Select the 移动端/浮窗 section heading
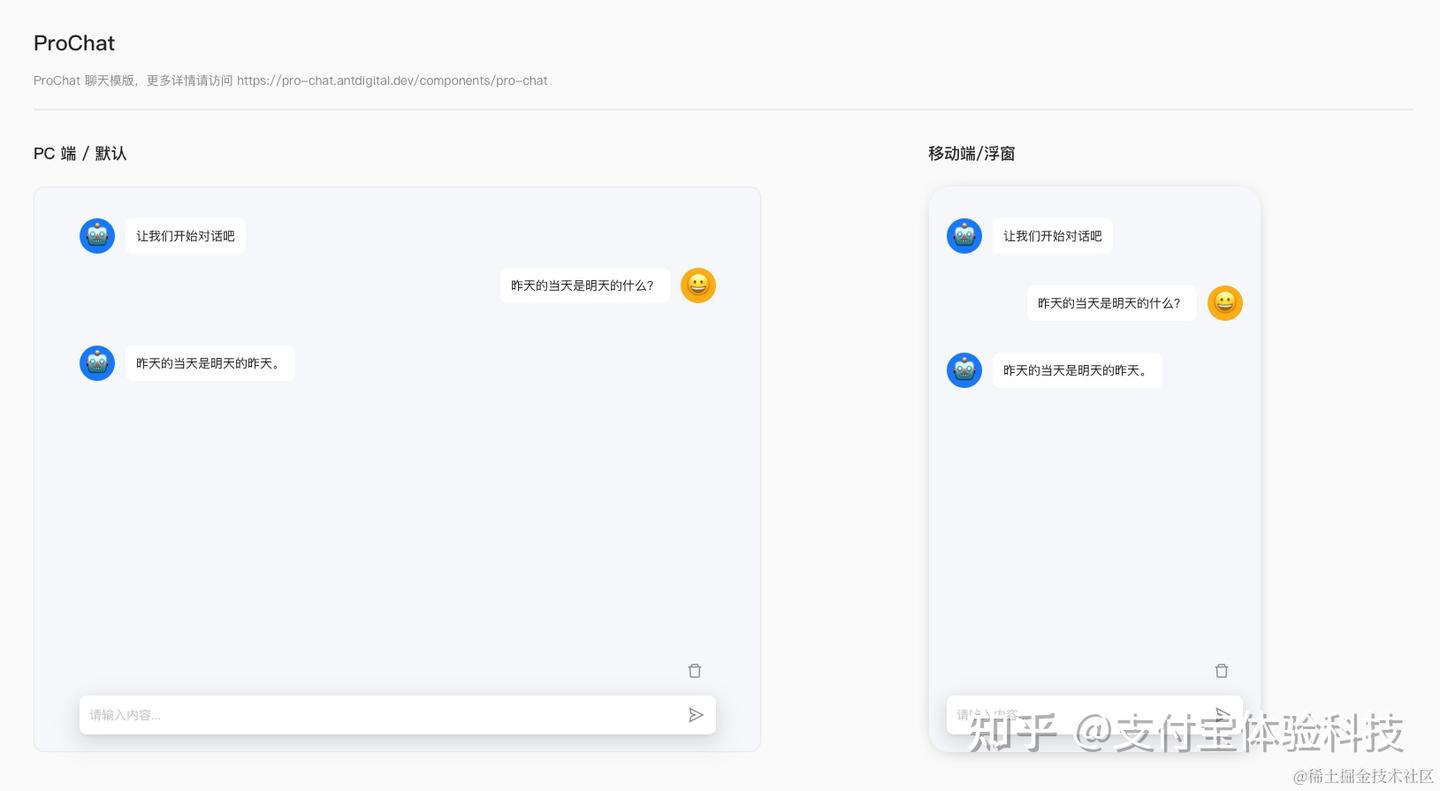 (971, 153)
